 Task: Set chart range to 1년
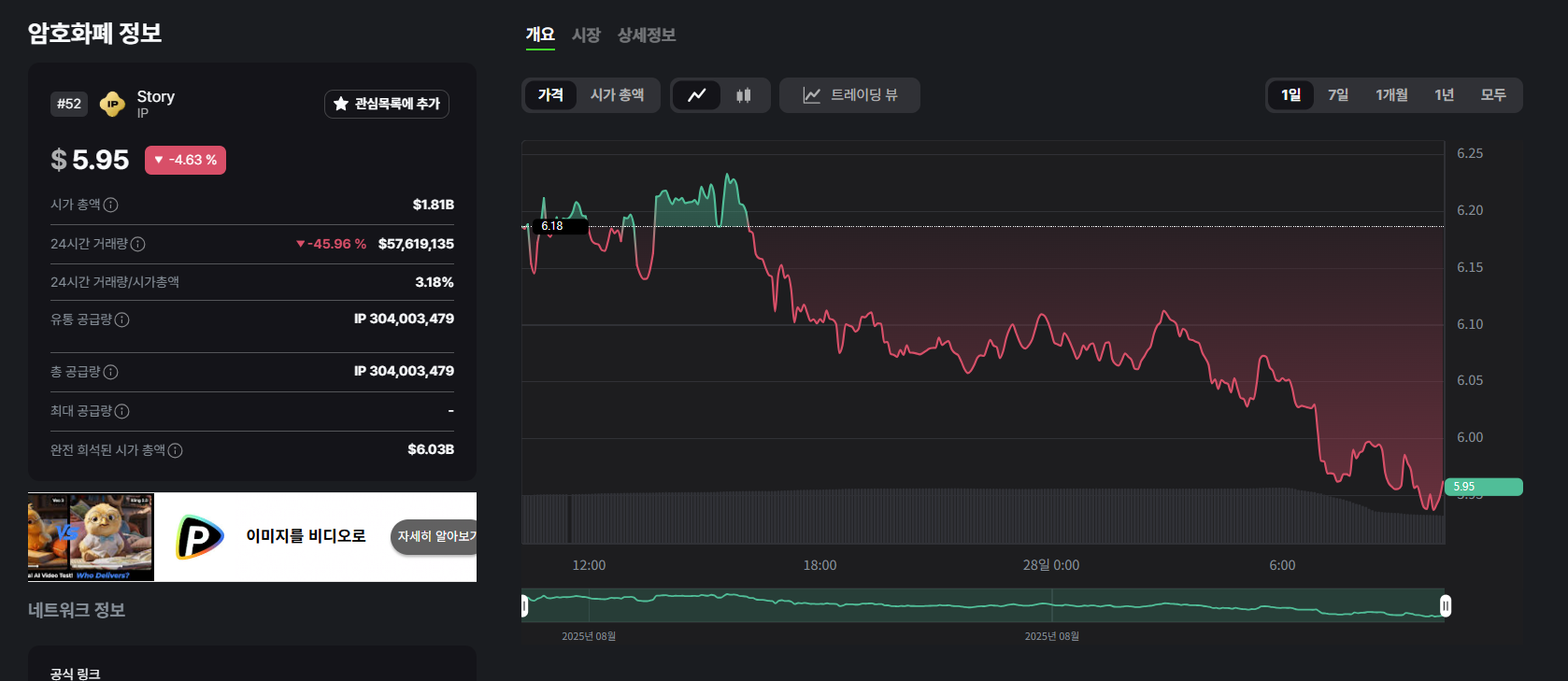[1444, 95]
